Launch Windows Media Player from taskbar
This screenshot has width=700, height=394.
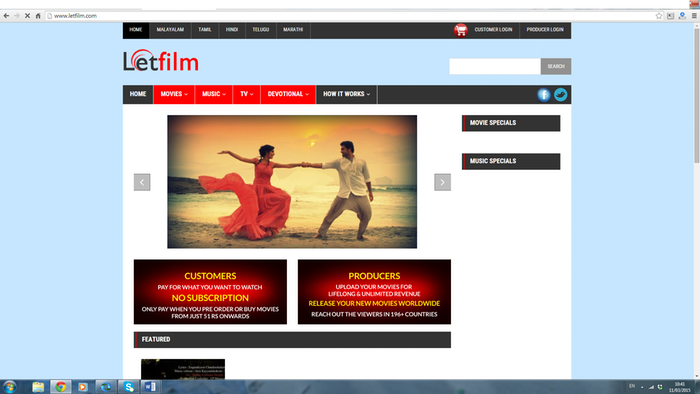(83, 387)
